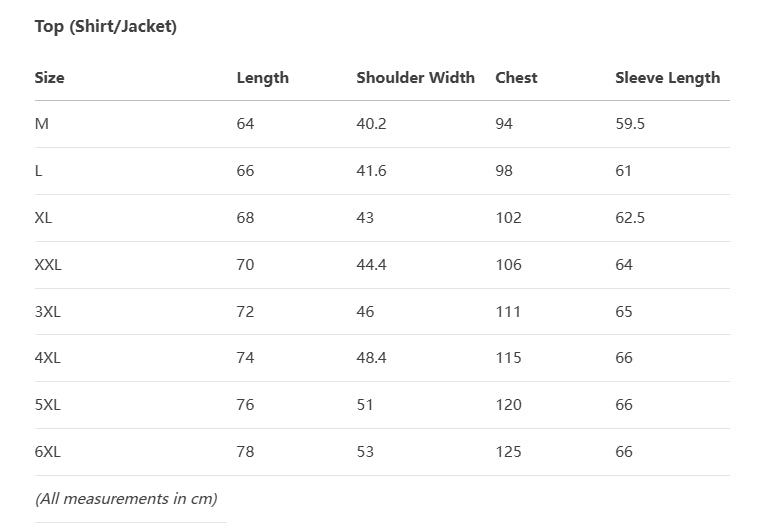Select the Size column header
Image resolution: width=775 pixels, height=525 pixels.
click(49, 78)
